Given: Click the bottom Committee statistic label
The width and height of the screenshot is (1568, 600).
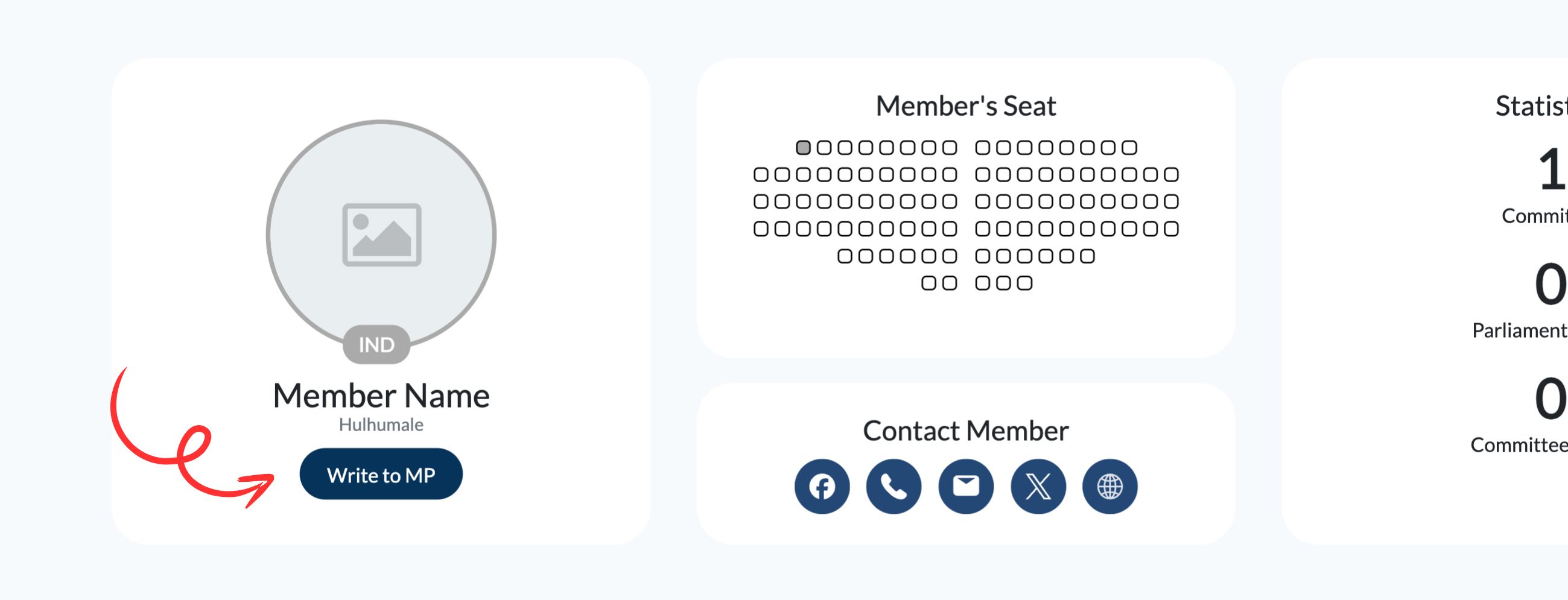Looking at the screenshot, I should click(1519, 445).
